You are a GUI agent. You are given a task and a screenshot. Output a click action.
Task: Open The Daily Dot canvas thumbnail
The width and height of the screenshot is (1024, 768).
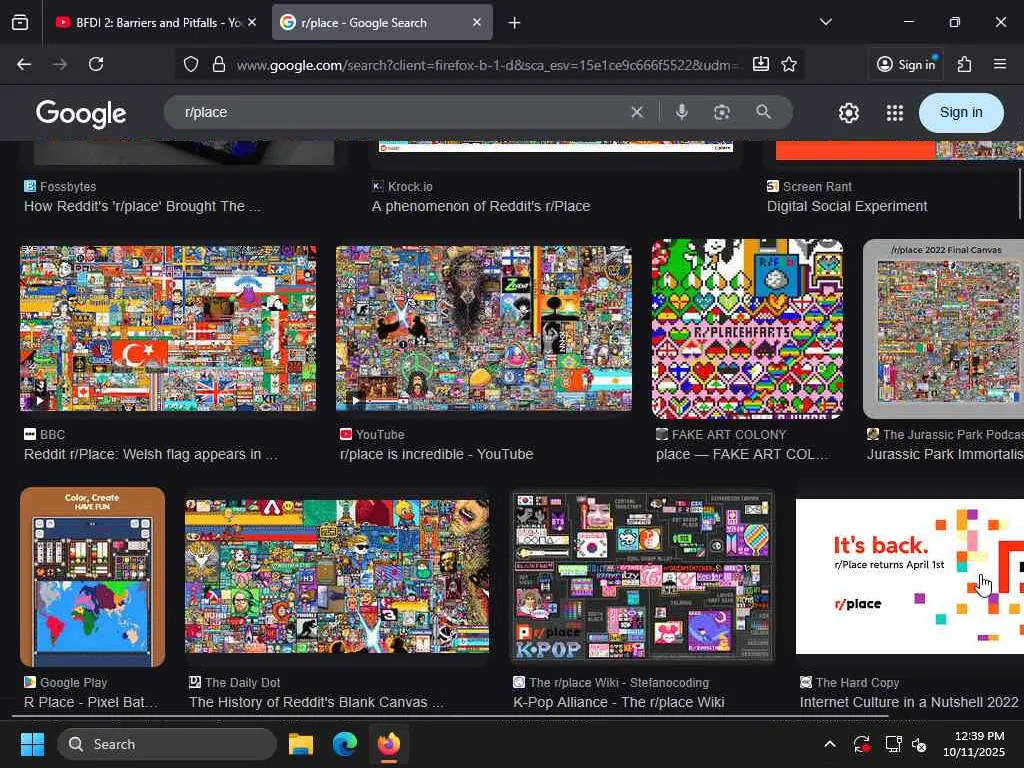pyautogui.click(x=337, y=577)
